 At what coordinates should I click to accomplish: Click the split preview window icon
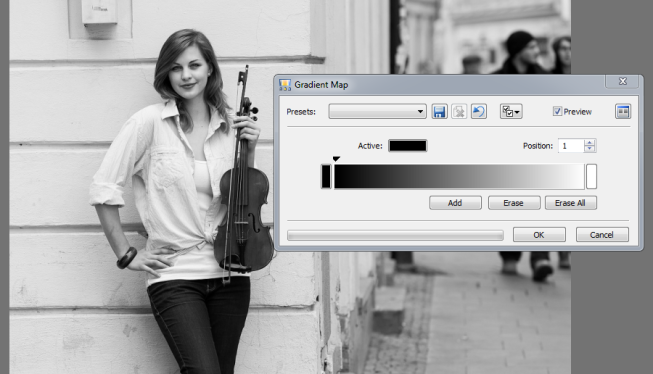623,112
